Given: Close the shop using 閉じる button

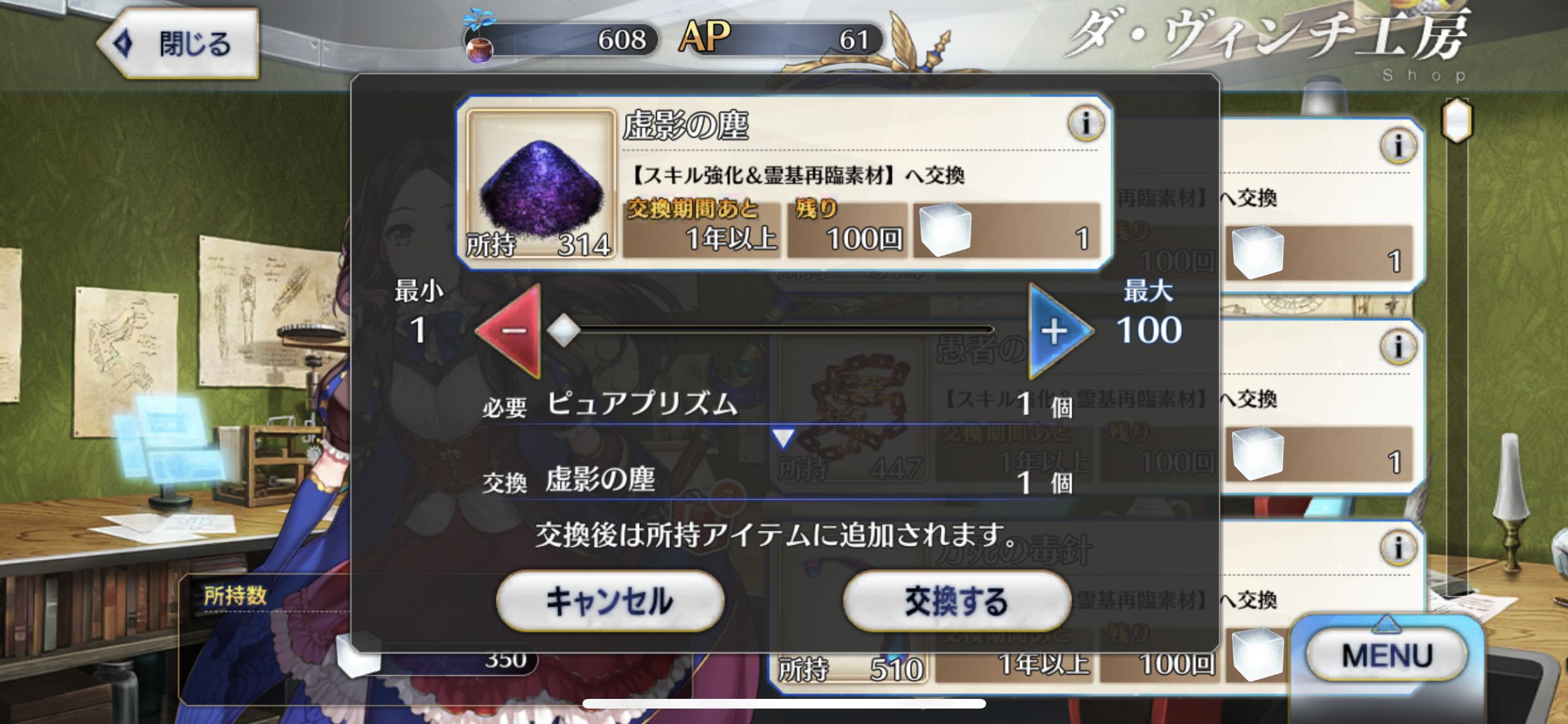Looking at the screenshot, I should (x=178, y=44).
